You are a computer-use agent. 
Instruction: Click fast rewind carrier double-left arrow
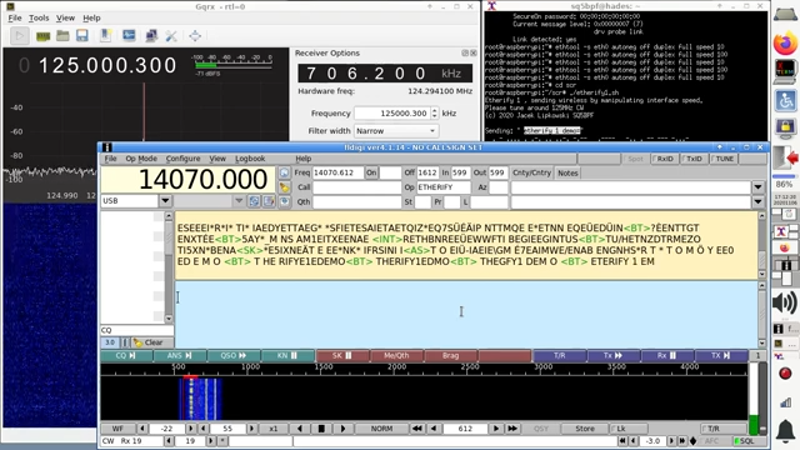tap(417, 429)
